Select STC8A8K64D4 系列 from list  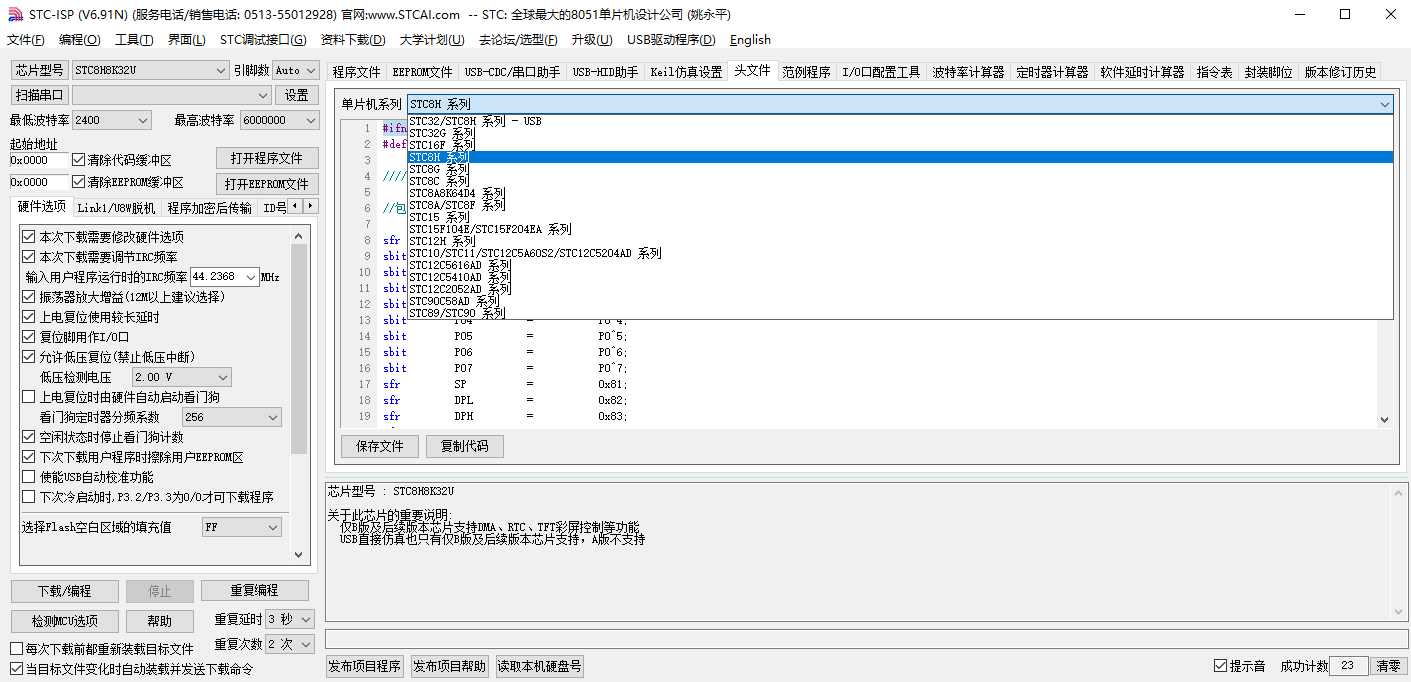pos(900,193)
